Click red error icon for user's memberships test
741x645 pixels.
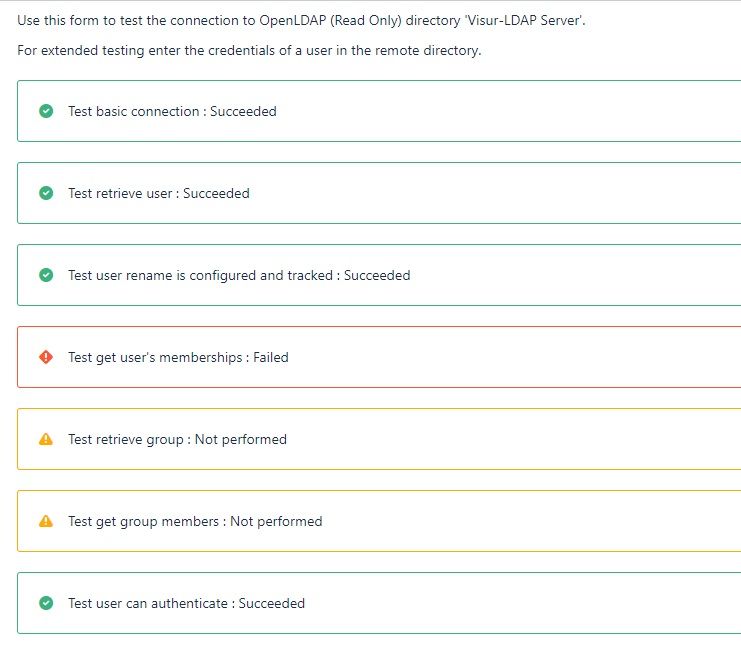pyautogui.click(x=46, y=357)
